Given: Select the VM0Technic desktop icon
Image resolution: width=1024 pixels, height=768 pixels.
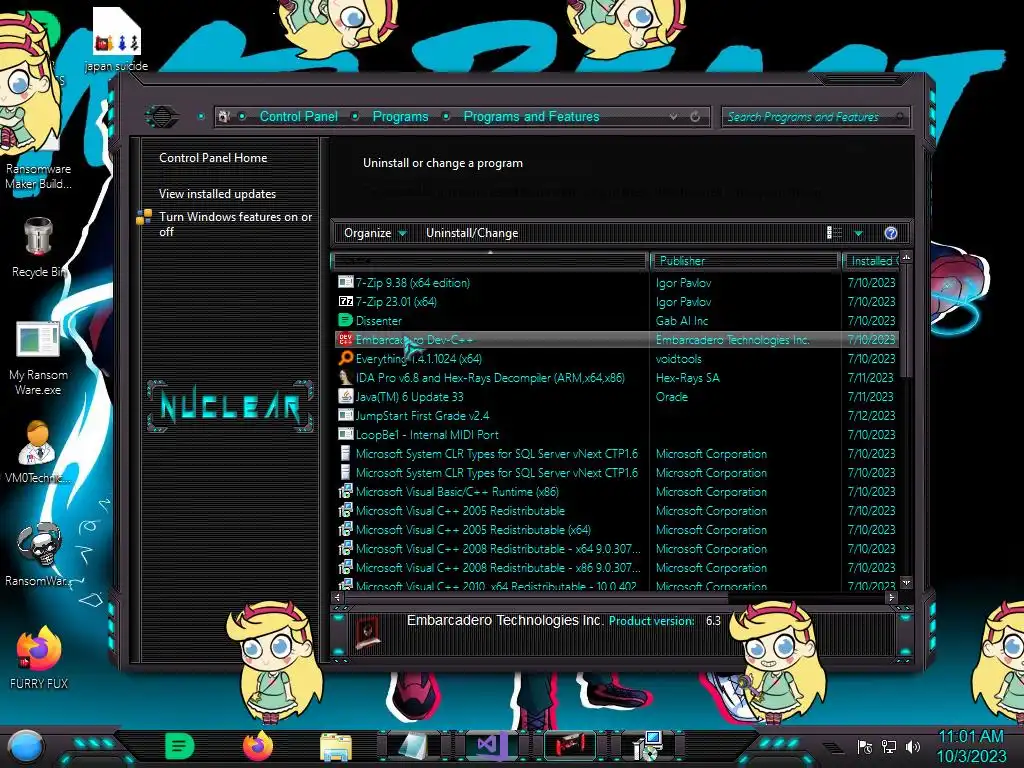Looking at the screenshot, I should tap(38, 452).
